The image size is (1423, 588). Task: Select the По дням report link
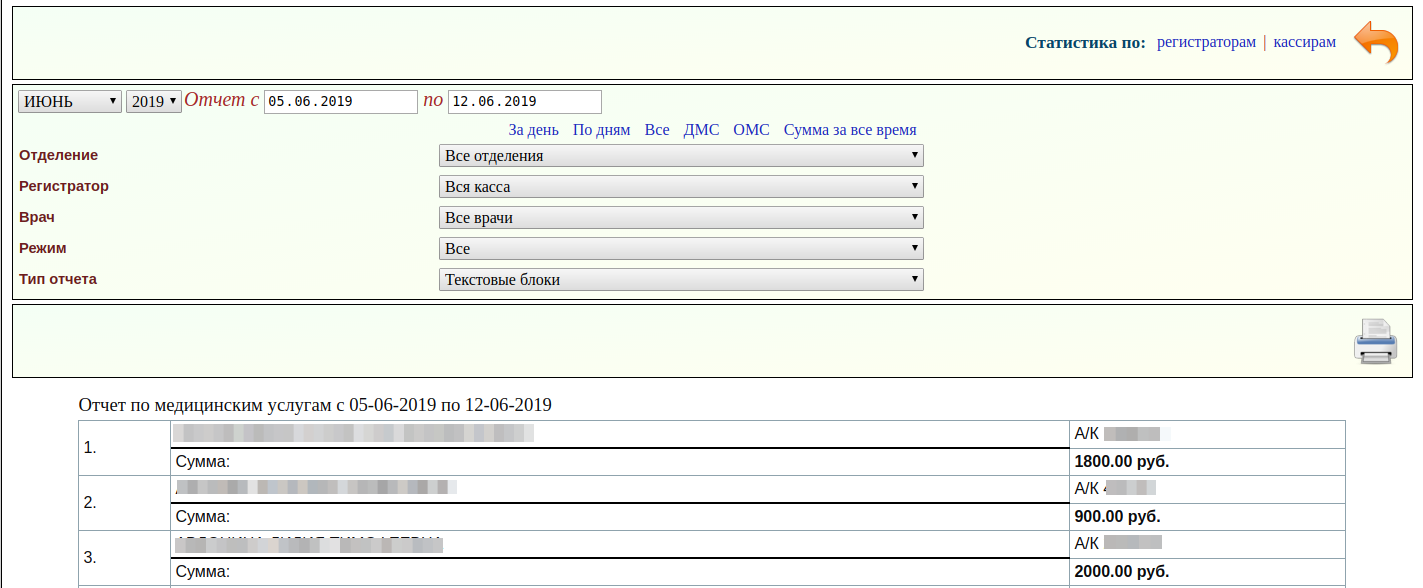coord(601,130)
